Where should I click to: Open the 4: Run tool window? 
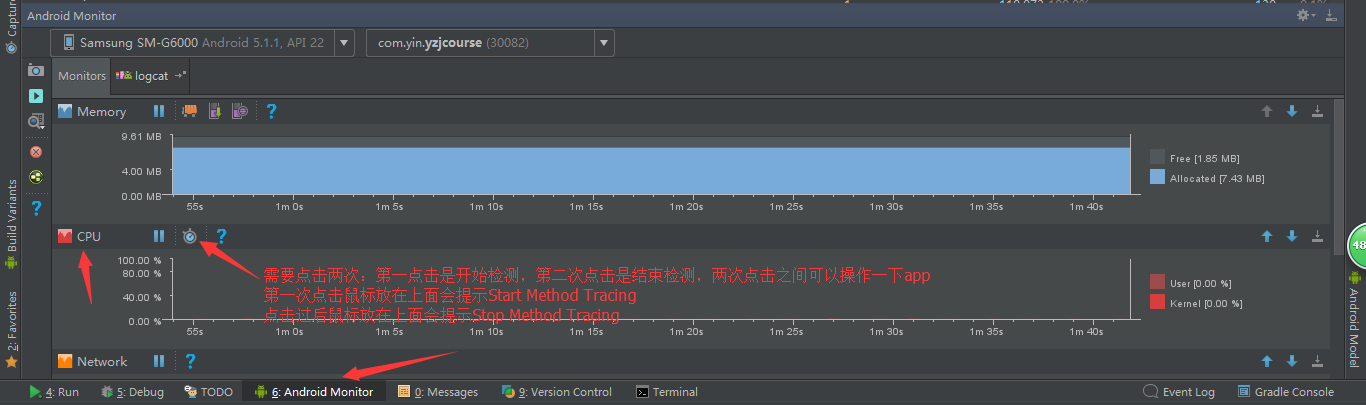[54, 392]
